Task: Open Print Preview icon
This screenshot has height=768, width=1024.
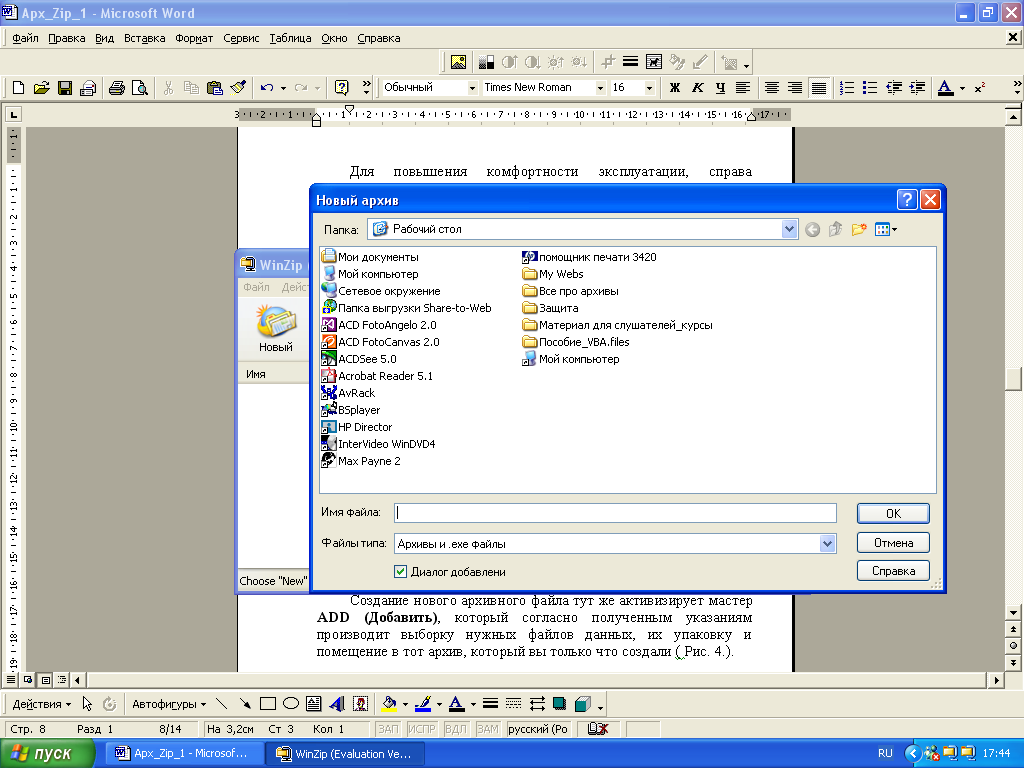Action: pos(140,88)
